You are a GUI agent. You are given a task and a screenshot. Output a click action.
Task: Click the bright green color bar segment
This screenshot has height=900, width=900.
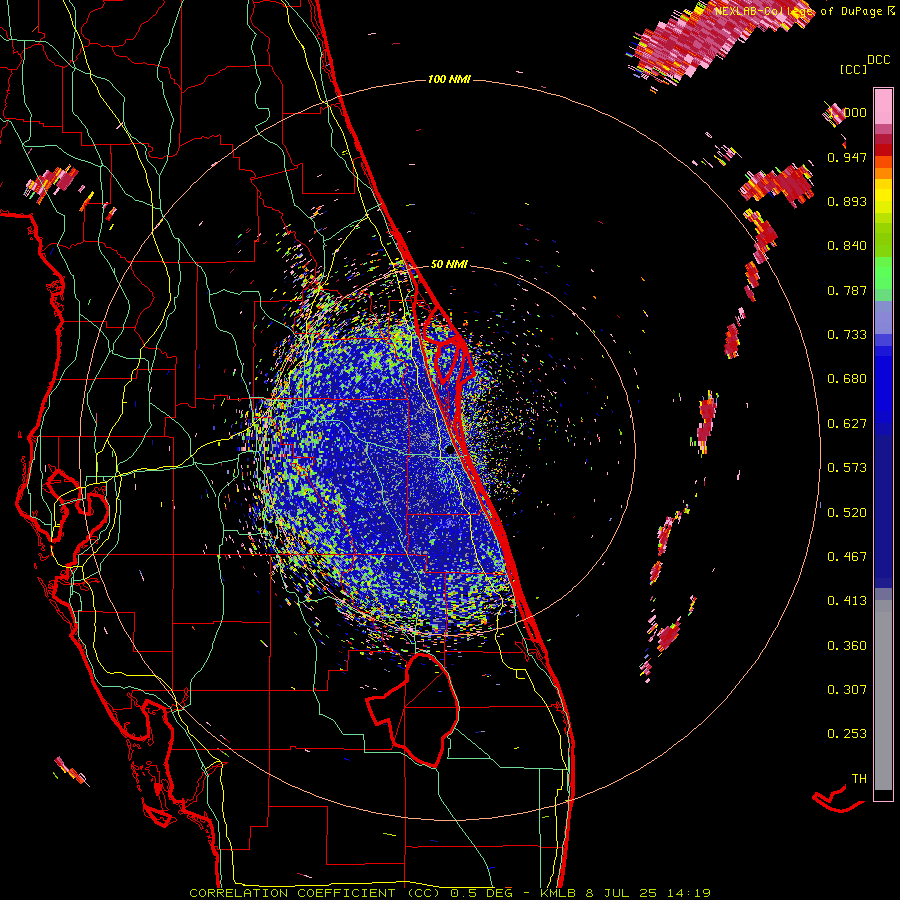[883, 273]
